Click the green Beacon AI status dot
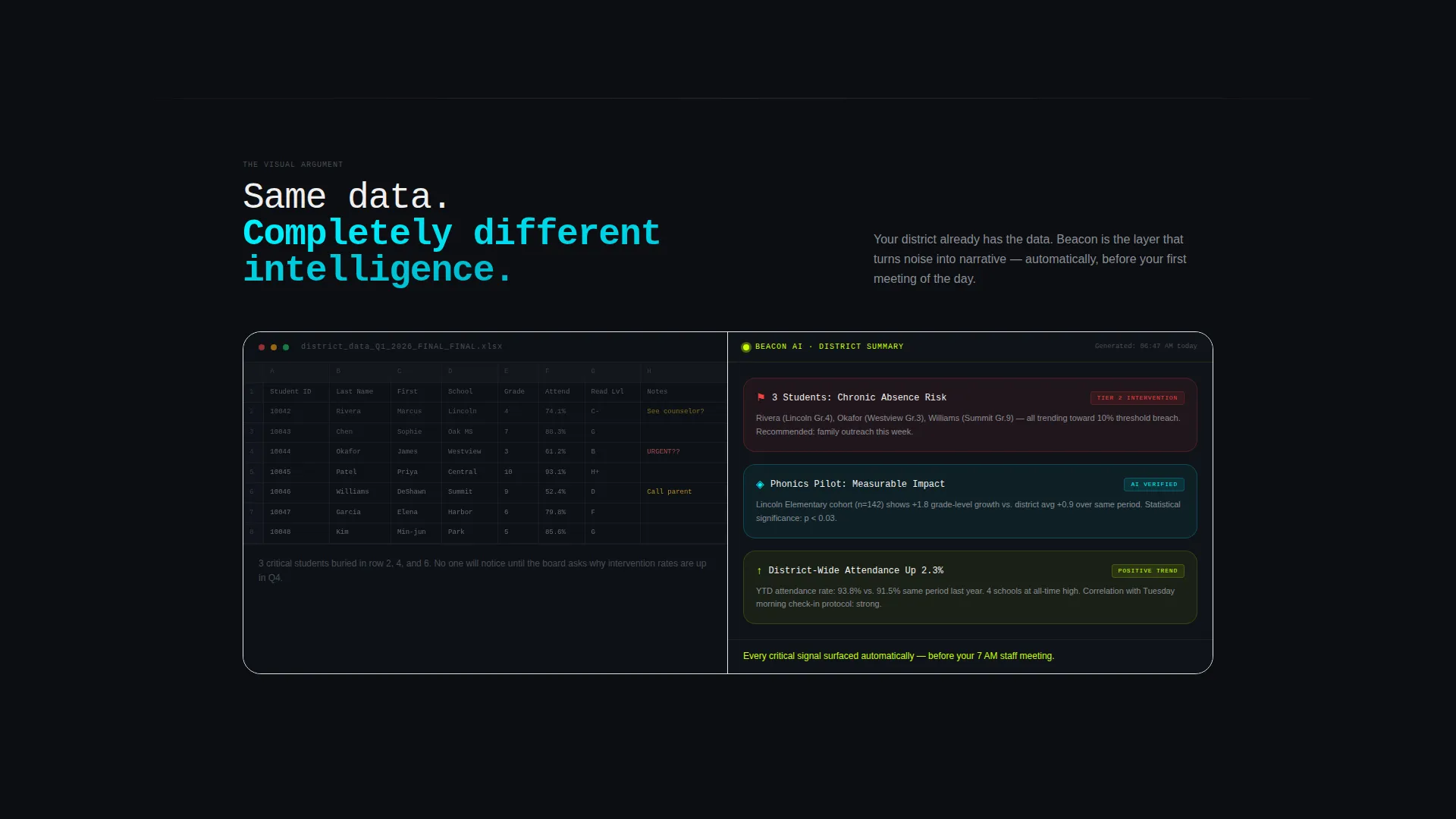 tap(746, 347)
